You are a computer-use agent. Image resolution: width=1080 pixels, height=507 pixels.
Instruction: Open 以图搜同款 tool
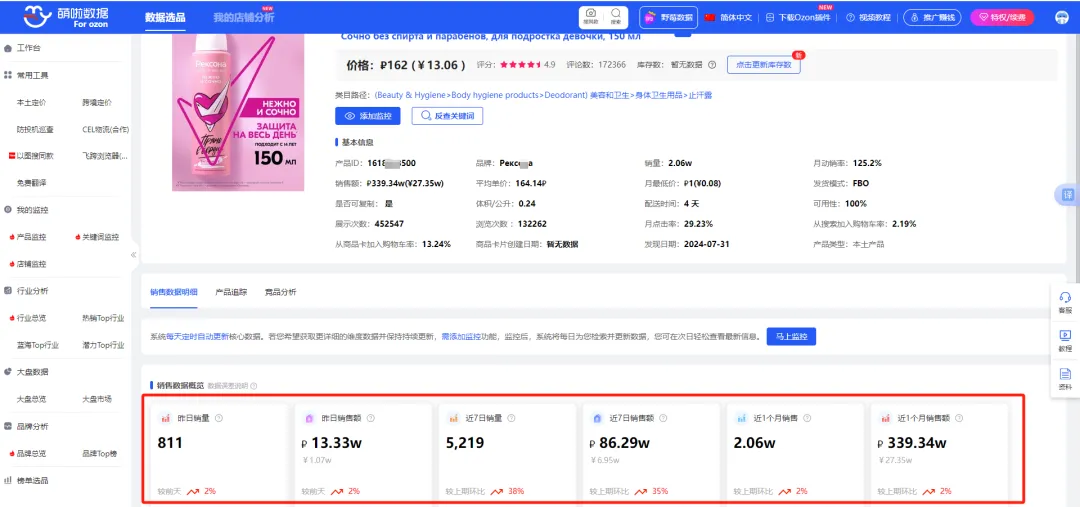31,156
